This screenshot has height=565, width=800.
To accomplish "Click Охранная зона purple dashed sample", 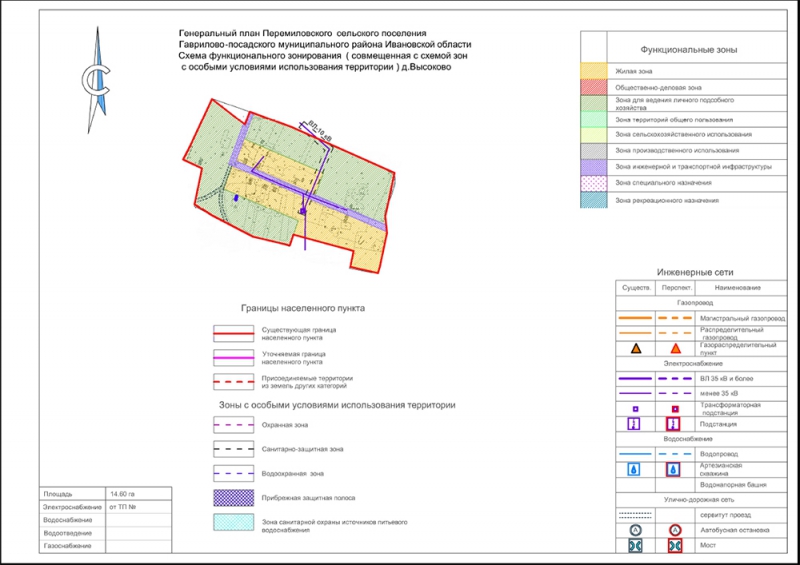I will [233, 425].
